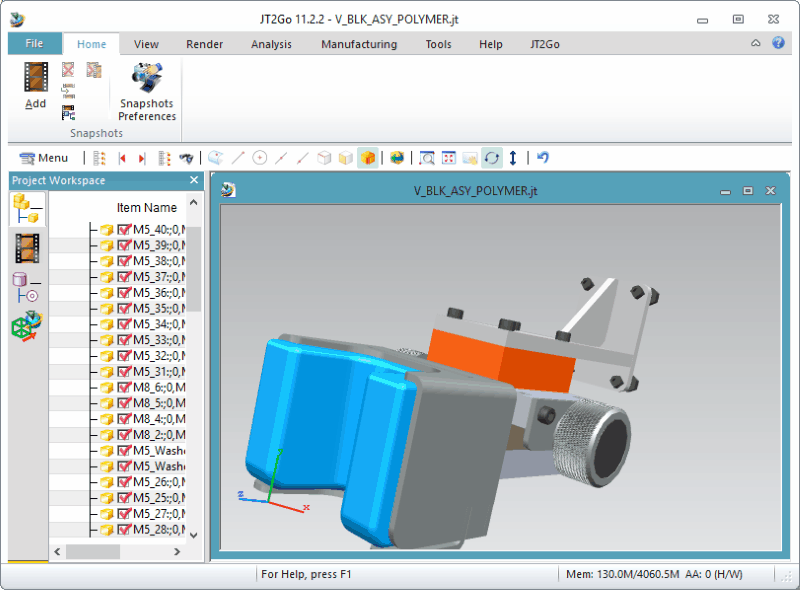Select the orange block in the 3D view
Image resolution: width=800 pixels, height=590 pixels.
503,361
